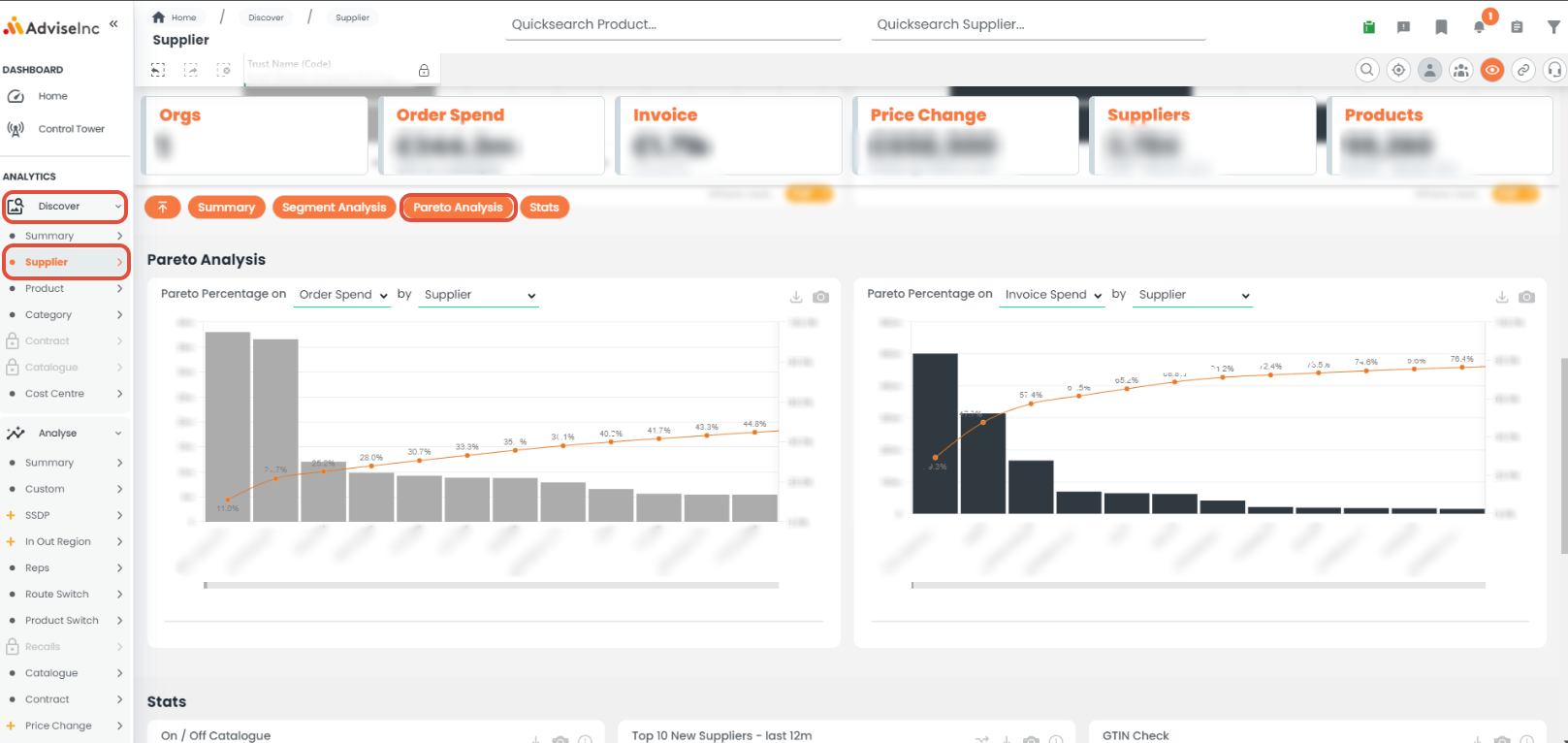This screenshot has height=743, width=1568.
Task: Download the Invoice Spend Pareto chart
Action: (x=1501, y=297)
